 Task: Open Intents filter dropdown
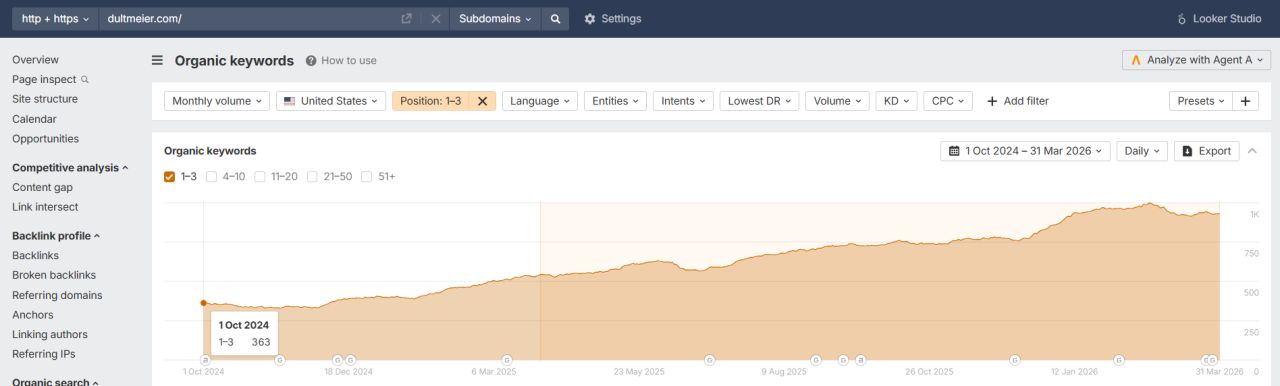point(683,101)
